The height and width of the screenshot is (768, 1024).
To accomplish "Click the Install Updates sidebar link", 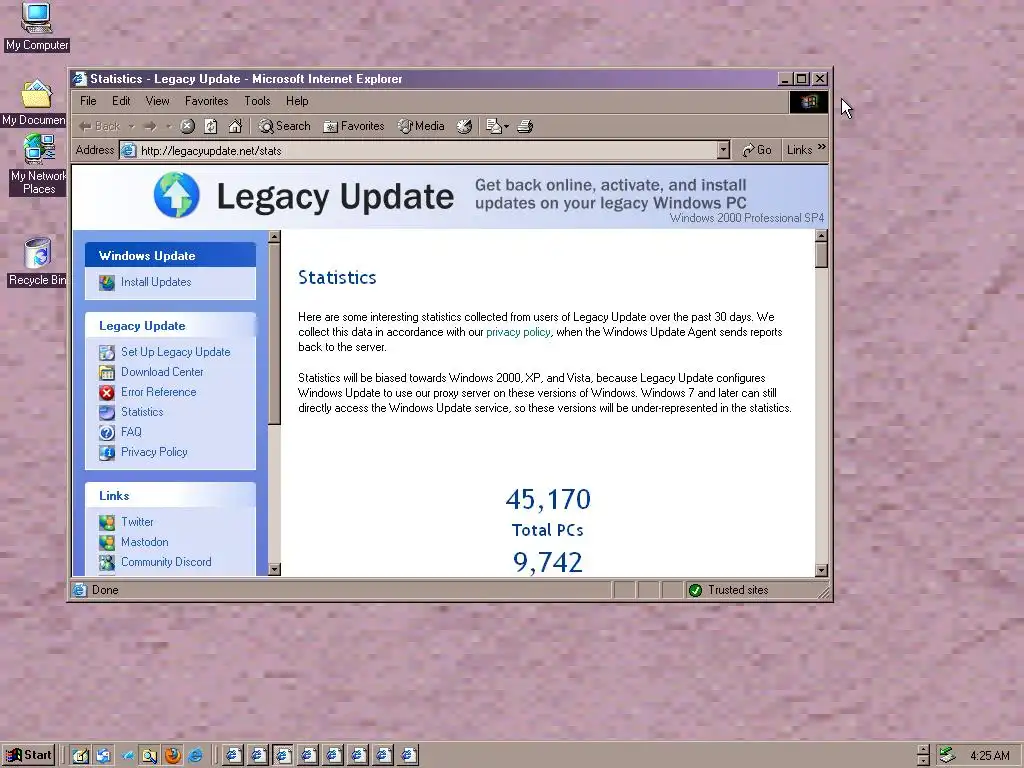I will point(156,282).
